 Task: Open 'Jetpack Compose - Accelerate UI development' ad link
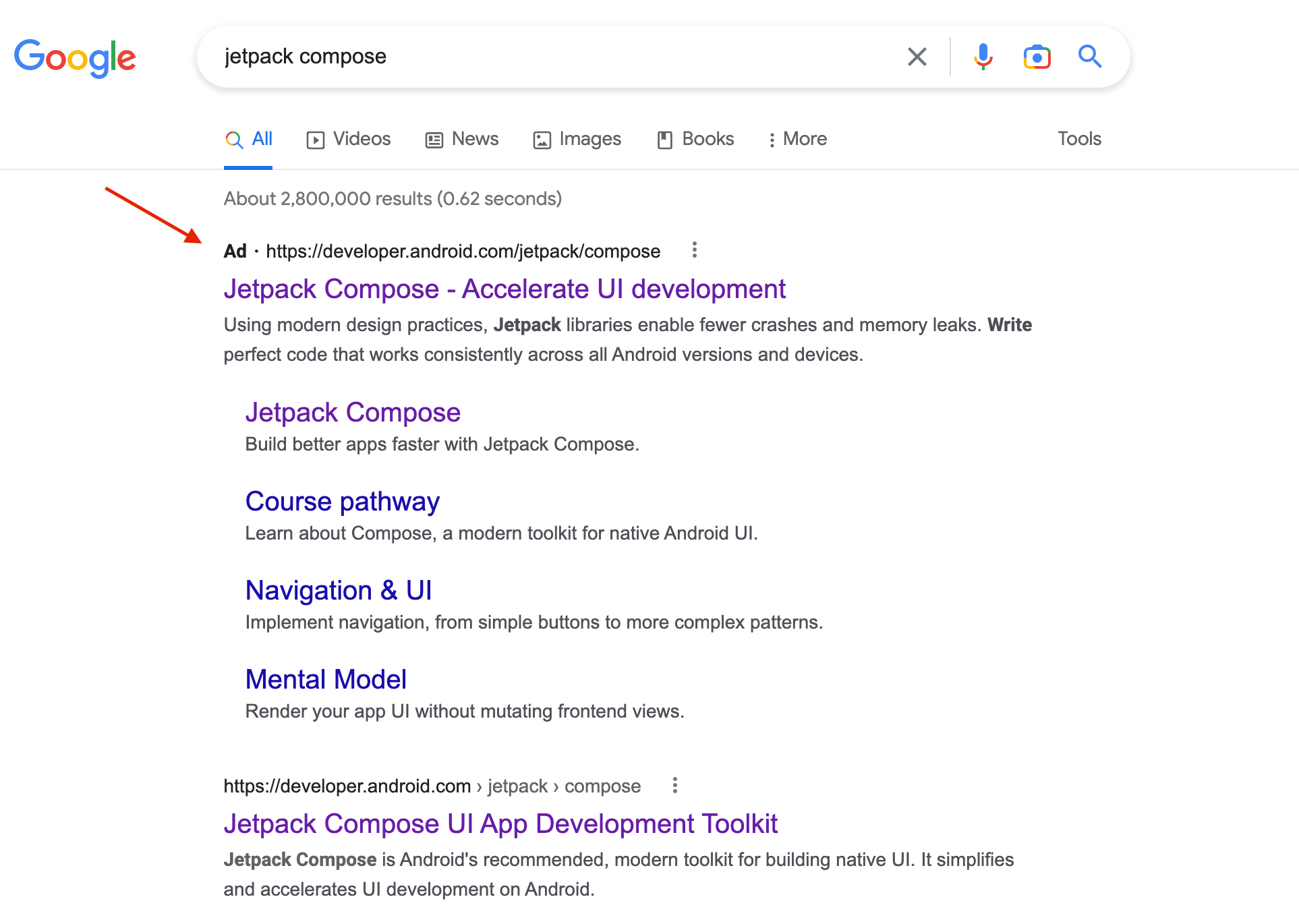[x=504, y=289]
